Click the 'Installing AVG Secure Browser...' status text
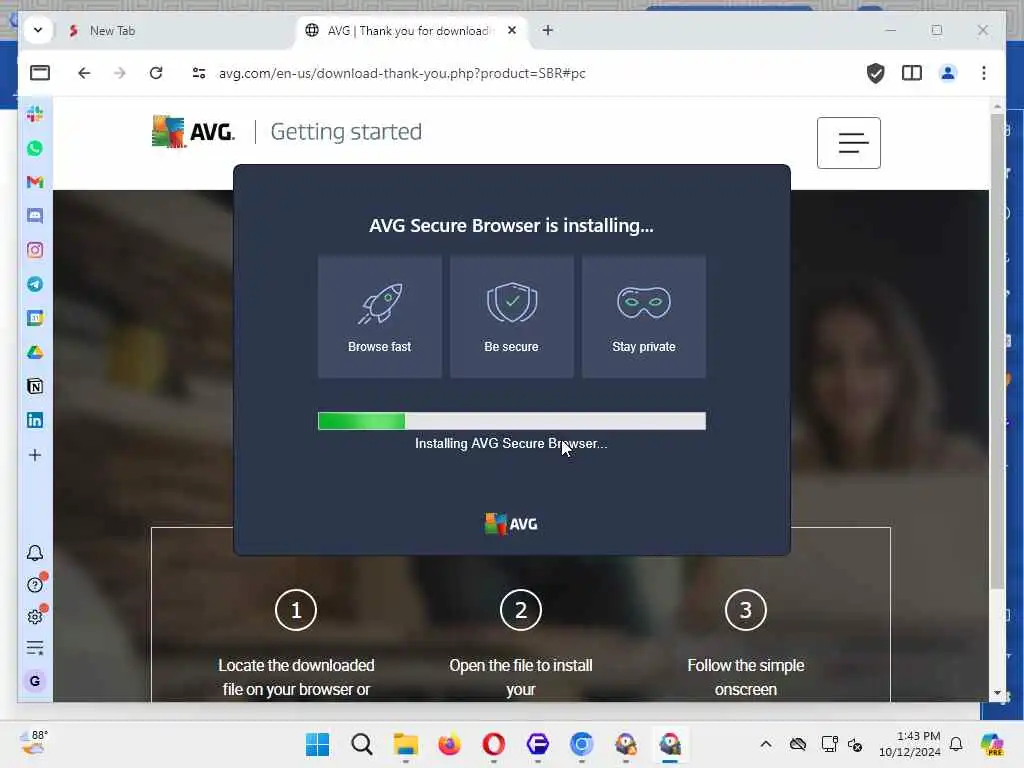1024x768 pixels. click(511, 443)
